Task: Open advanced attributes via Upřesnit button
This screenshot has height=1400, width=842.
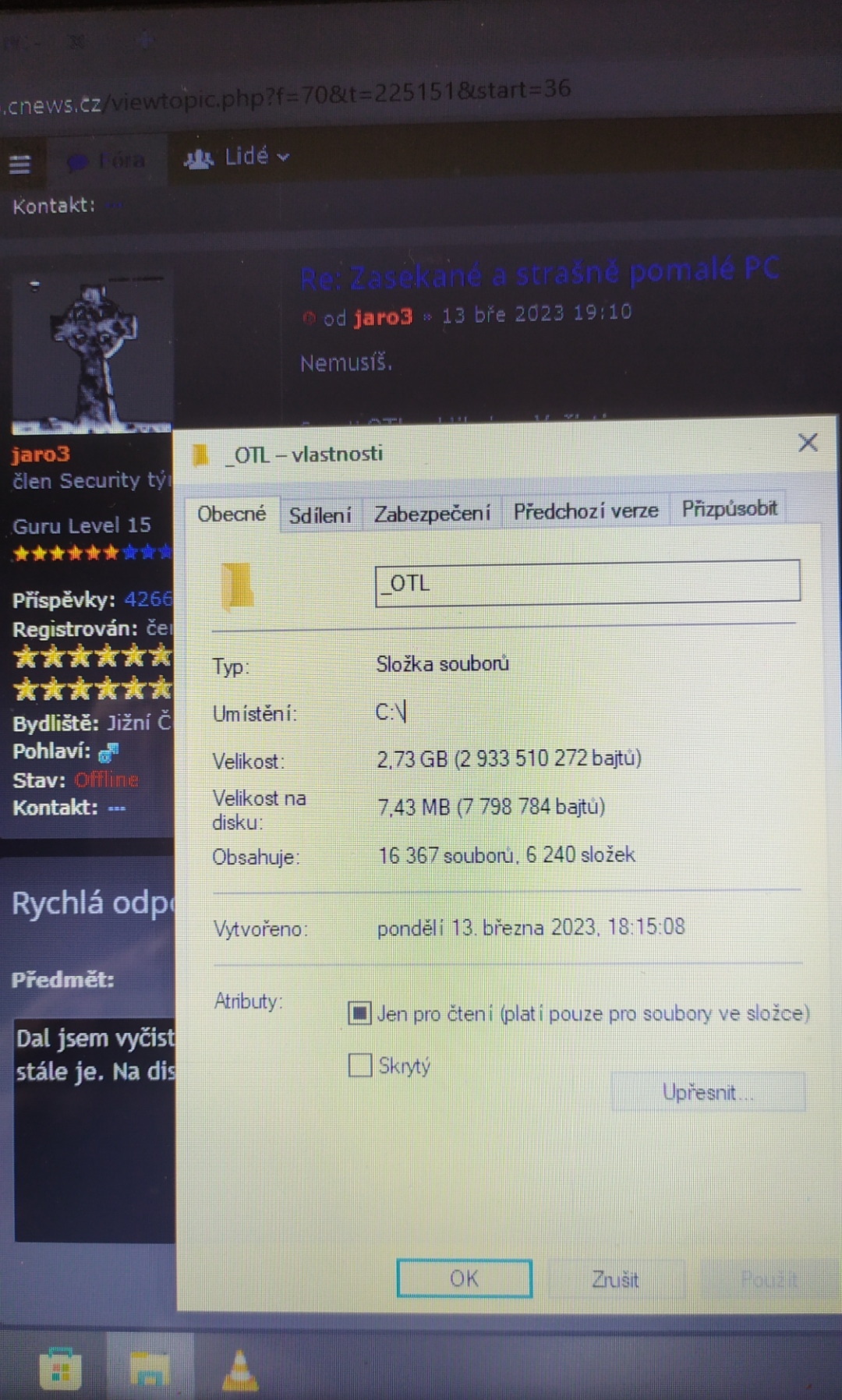Action: (x=707, y=1092)
